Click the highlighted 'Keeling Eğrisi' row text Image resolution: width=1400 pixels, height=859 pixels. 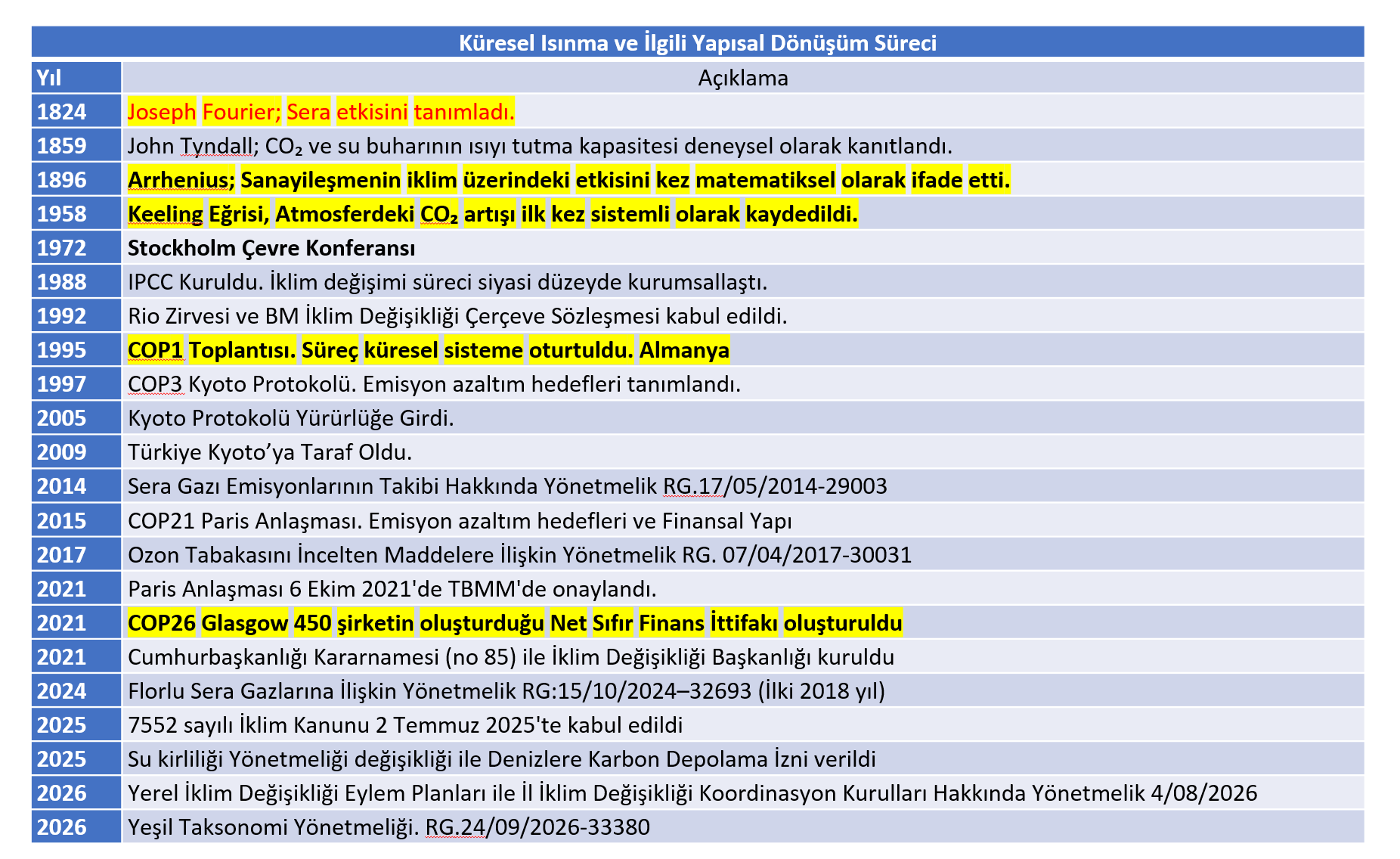point(493,214)
